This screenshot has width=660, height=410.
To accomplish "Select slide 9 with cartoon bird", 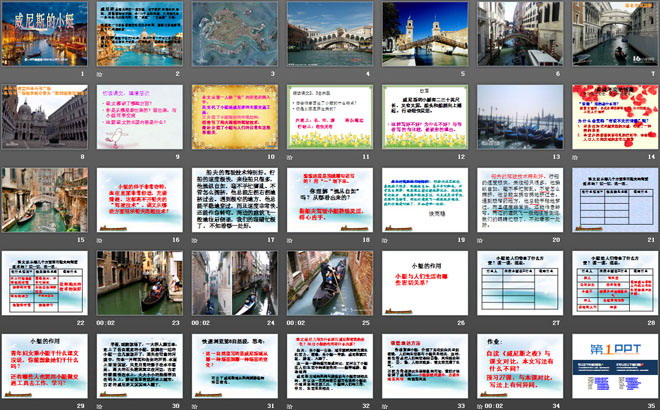I will pyautogui.click(x=140, y=117).
